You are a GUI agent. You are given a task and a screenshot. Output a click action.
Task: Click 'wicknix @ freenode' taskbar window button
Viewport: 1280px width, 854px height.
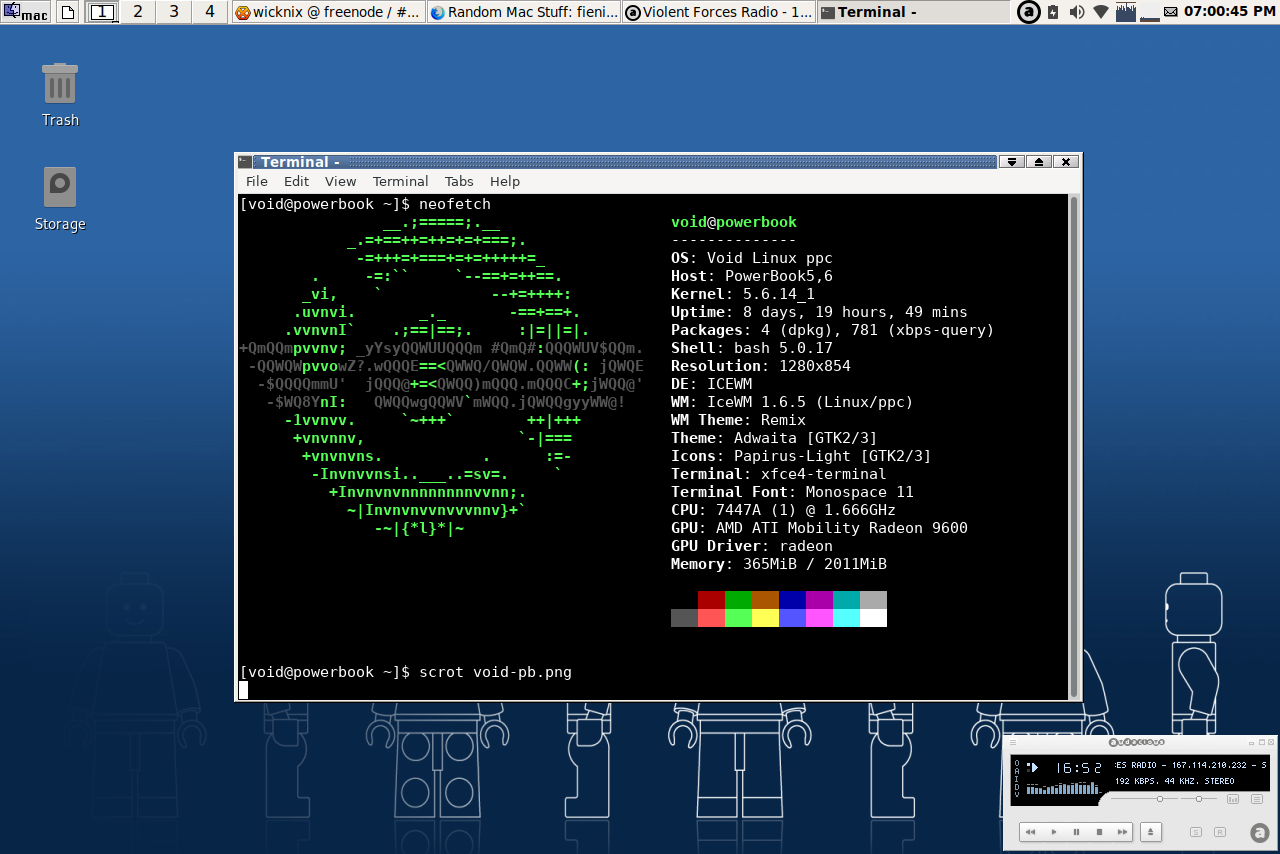point(328,12)
